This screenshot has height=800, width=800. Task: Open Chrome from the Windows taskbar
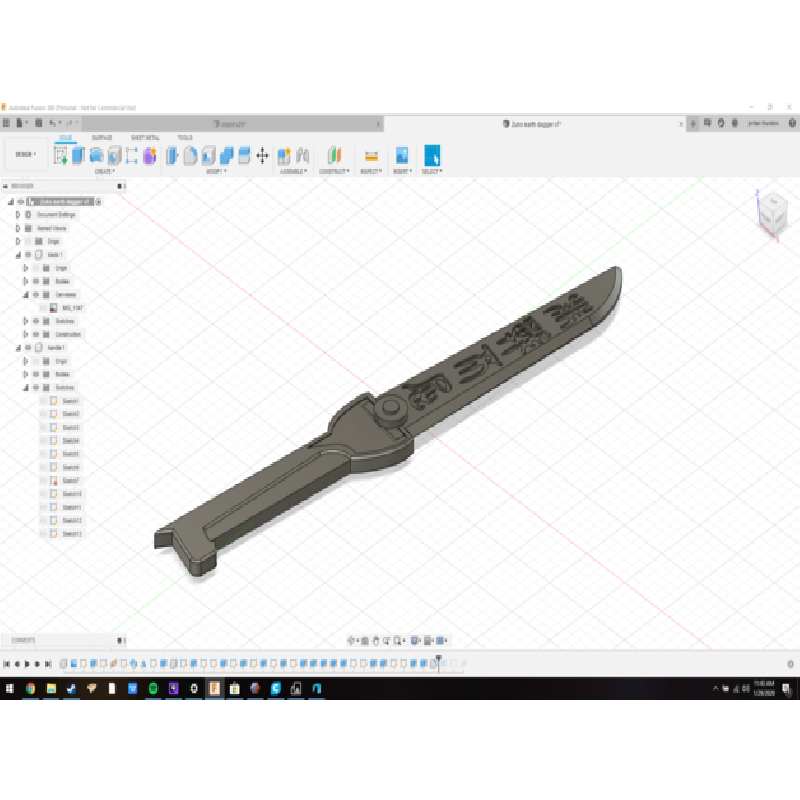(x=30, y=689)
